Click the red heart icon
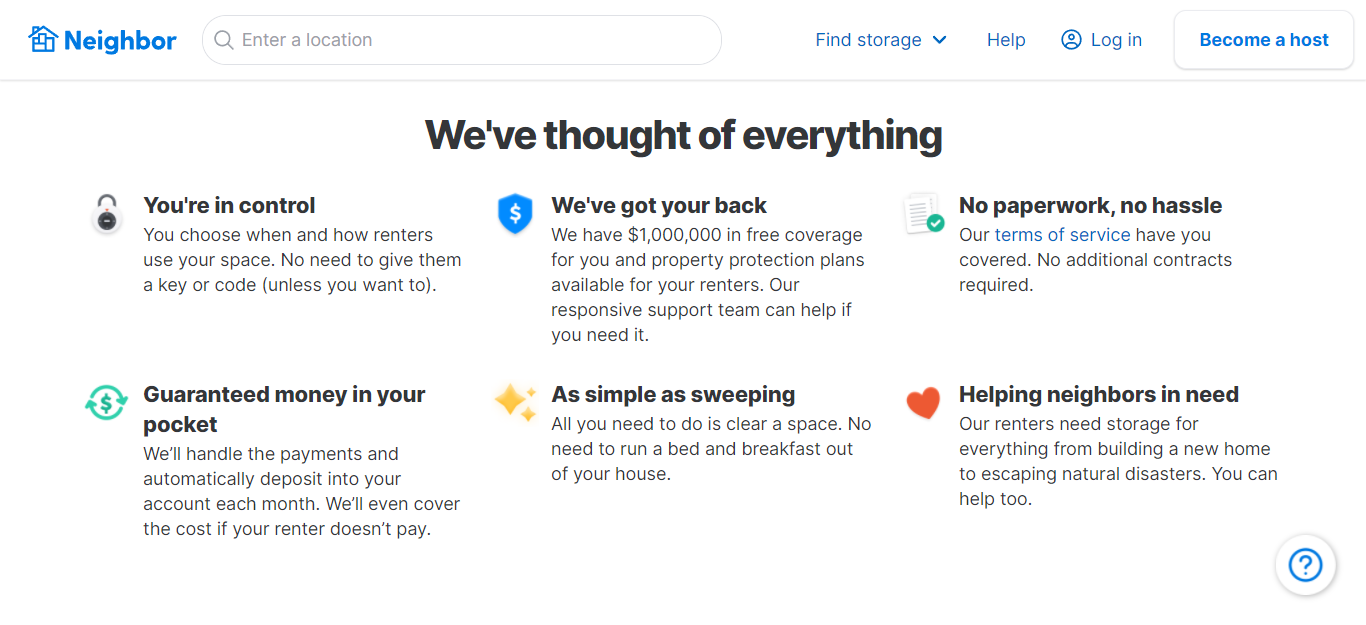 [x=923, y=403]
